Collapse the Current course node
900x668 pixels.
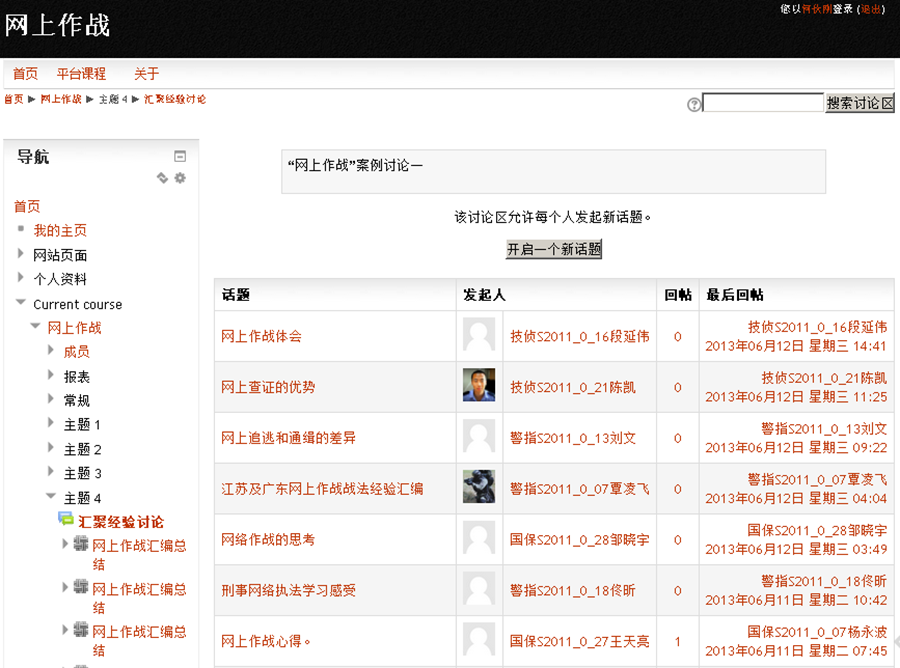pos(21,304)
